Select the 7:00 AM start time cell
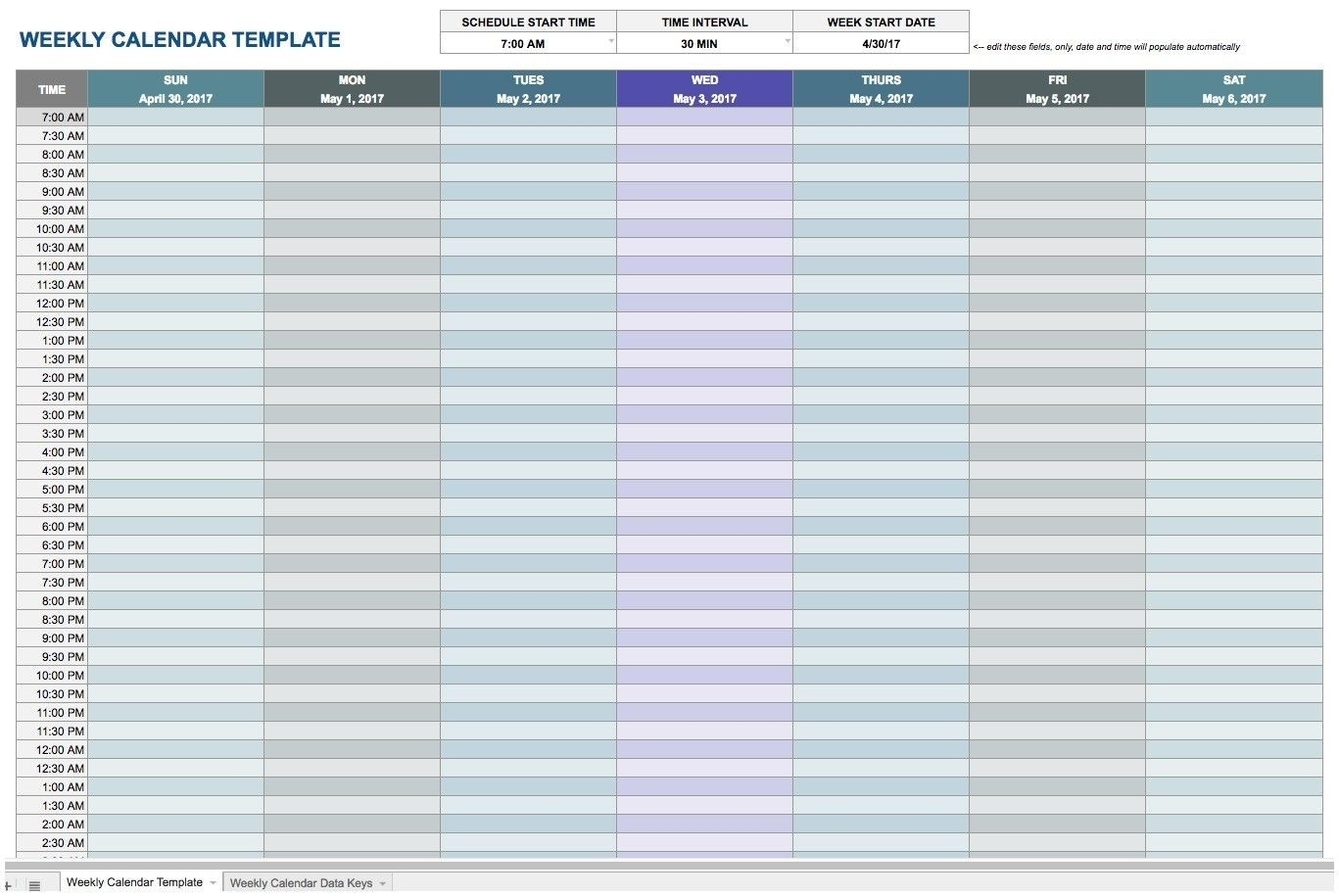This screenshot has height=896, width=1339. tap(522, 44)
